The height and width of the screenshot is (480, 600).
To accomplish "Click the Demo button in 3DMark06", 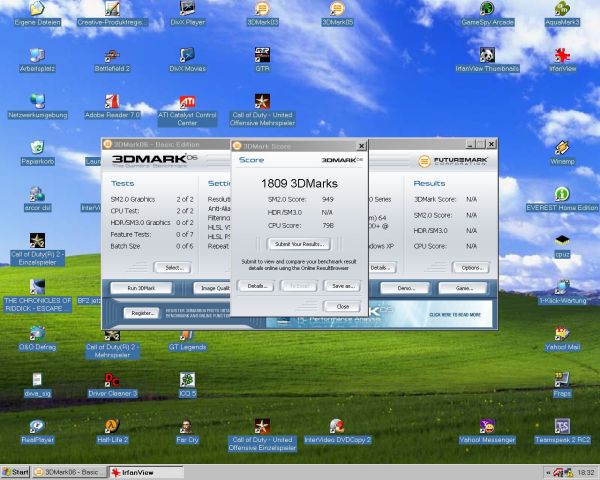I will (x=405, y=288).
